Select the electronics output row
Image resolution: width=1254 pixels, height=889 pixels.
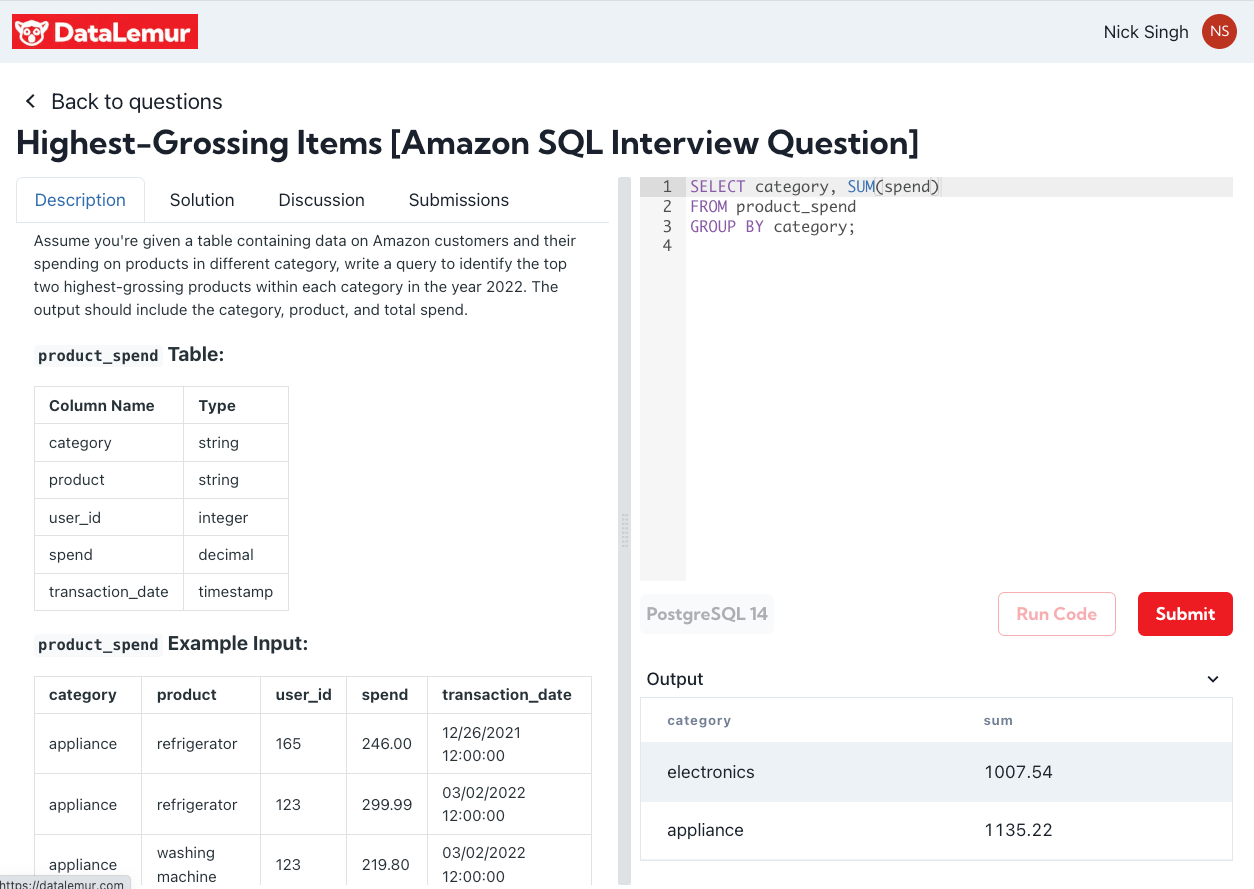[x=935, y=772]
